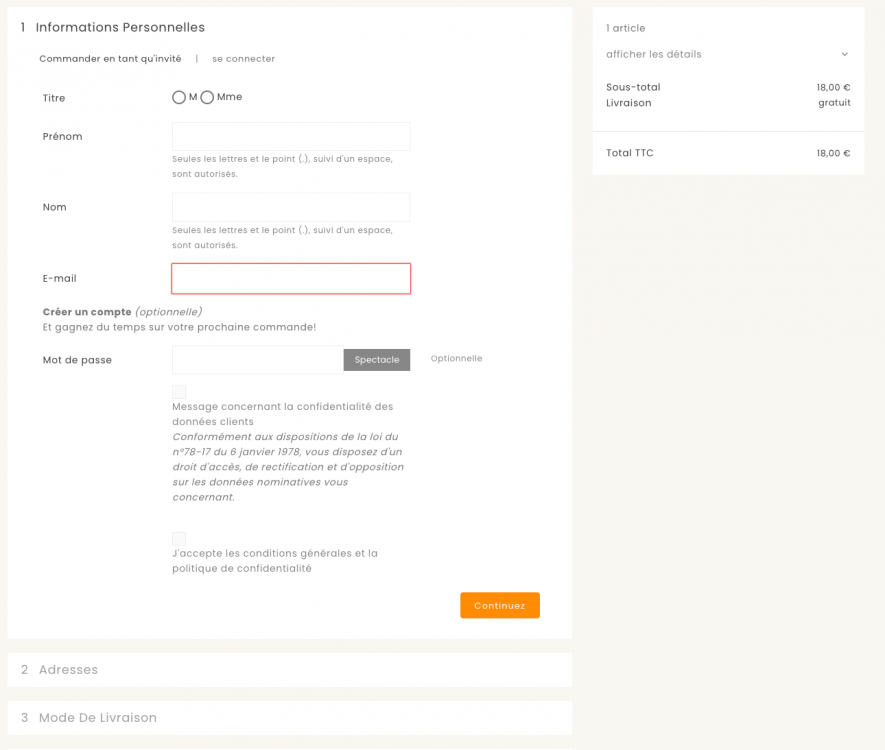Open the Adresses step section
The height and width of the screenshot is (750, 885).
click(68, 670)
